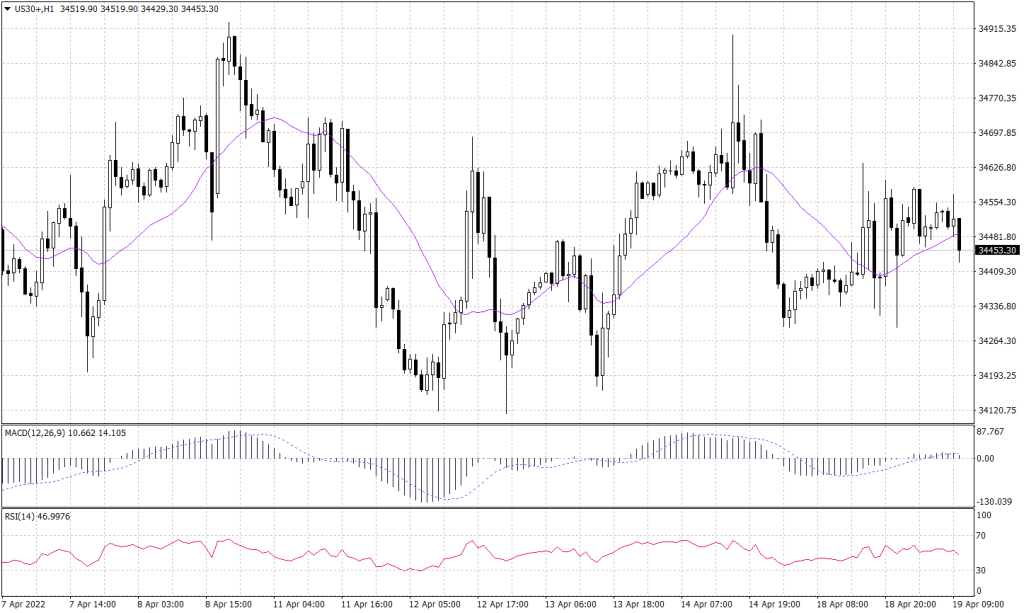The width and height of the screenshot is (1024, 613).
Task: Click the 34554.30 price axis label
Action: point(997,202)
